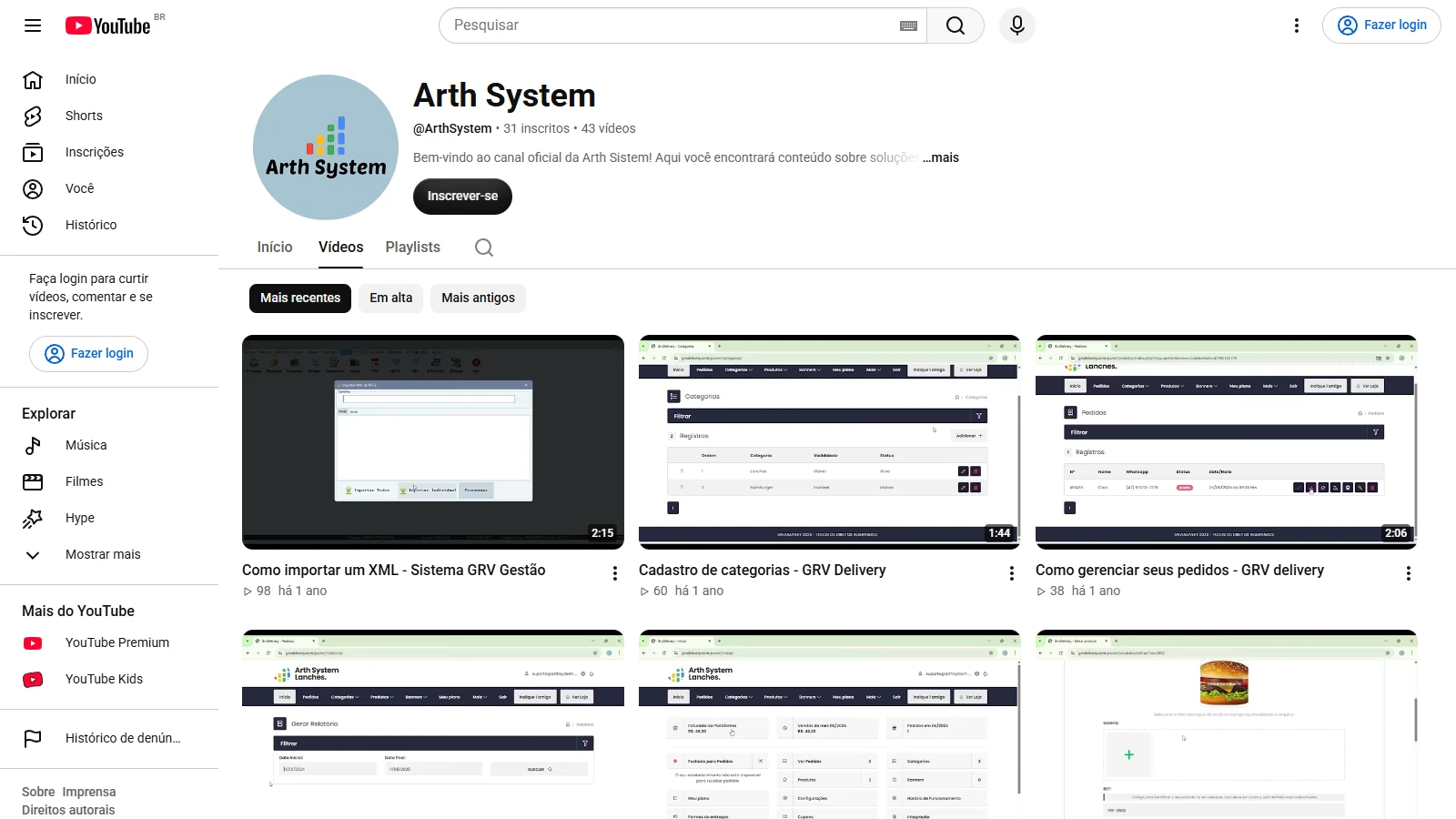Open Você section in sidebar
Image resolution: width=1456 pixels, height=819 pixels.
tap(109, 188)
